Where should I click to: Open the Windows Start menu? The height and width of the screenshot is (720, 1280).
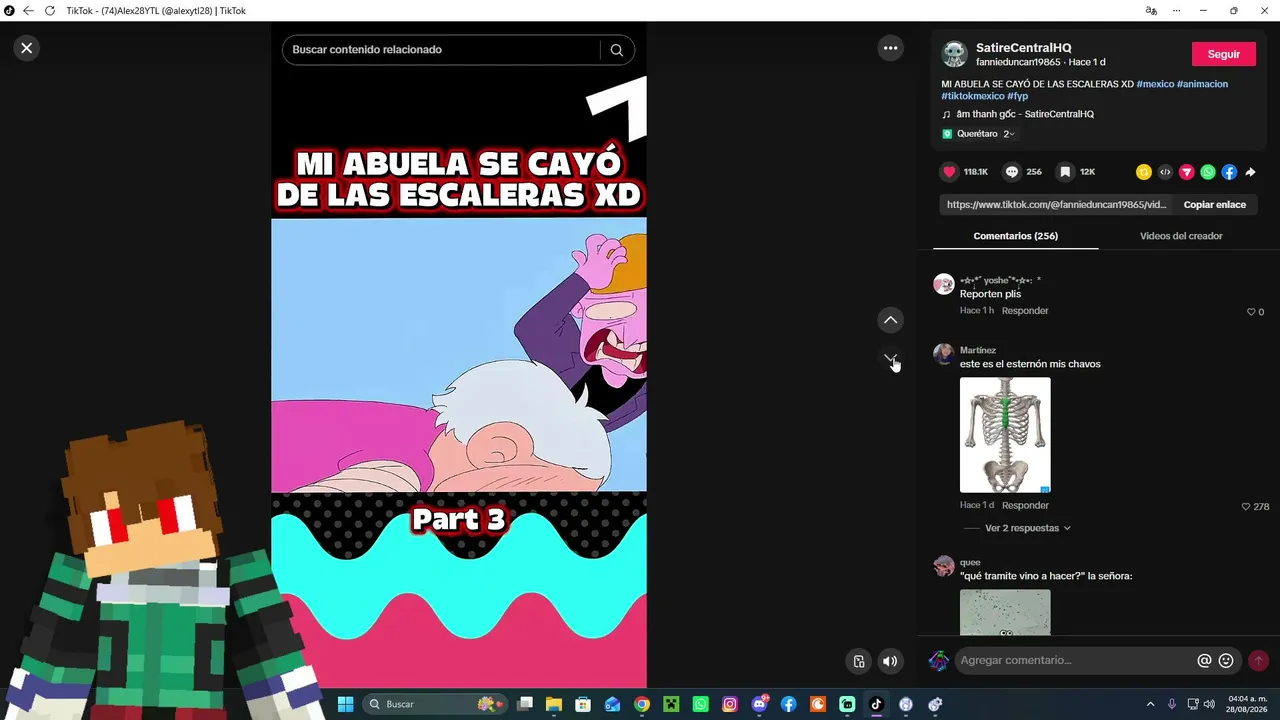(x=345, y=704)
